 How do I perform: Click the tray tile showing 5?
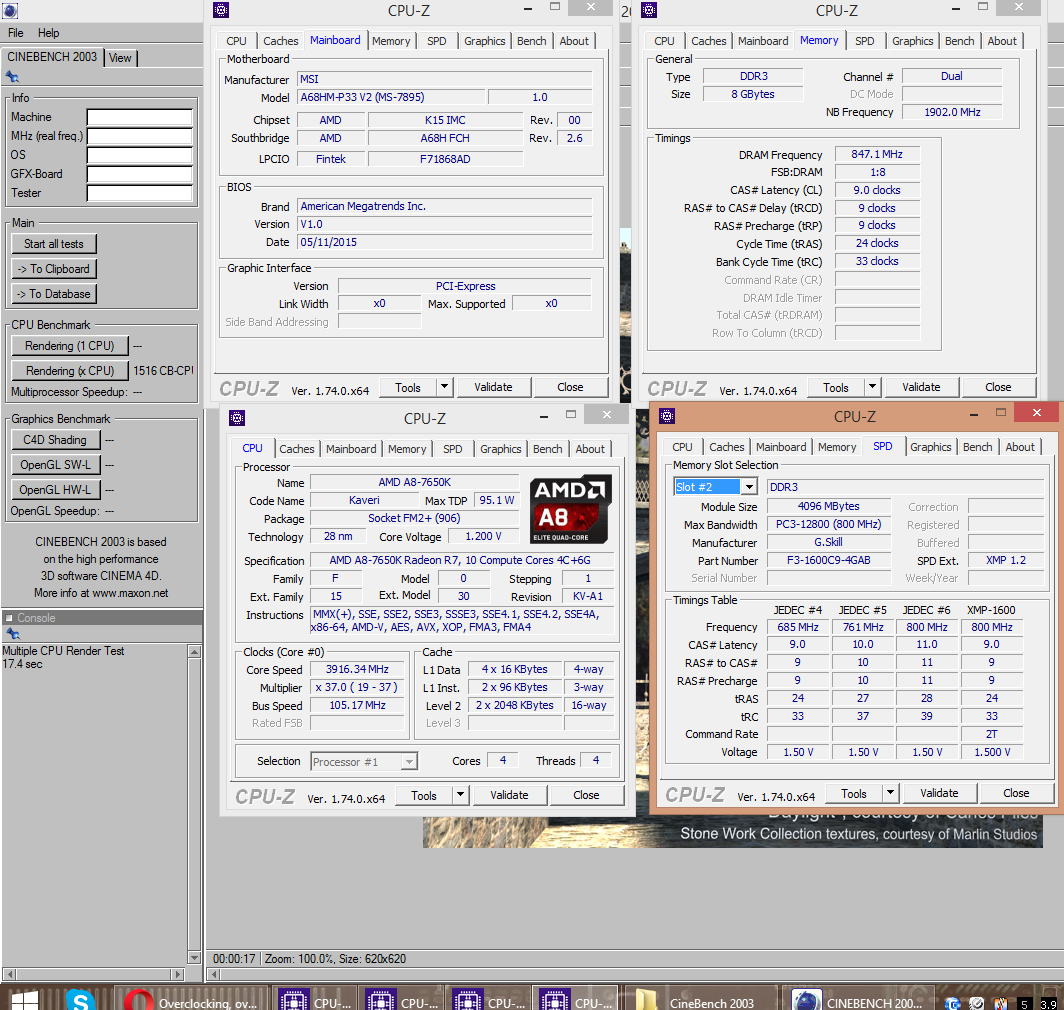1024,1003
